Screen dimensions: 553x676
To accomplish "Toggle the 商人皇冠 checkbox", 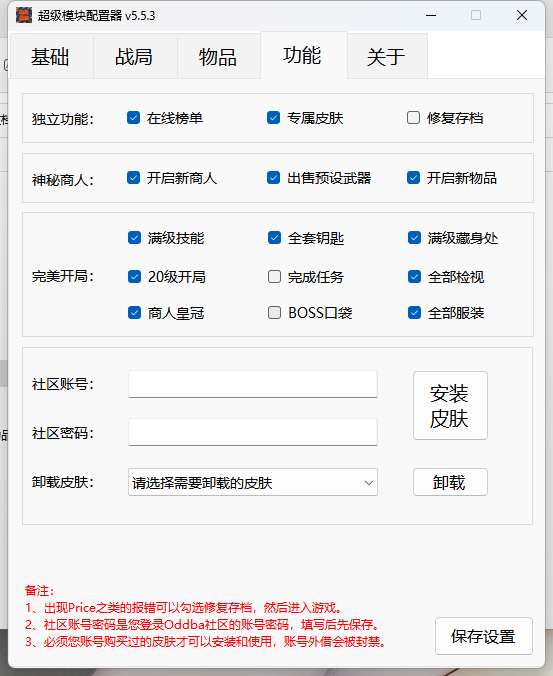I will click(x=134, y=313).
